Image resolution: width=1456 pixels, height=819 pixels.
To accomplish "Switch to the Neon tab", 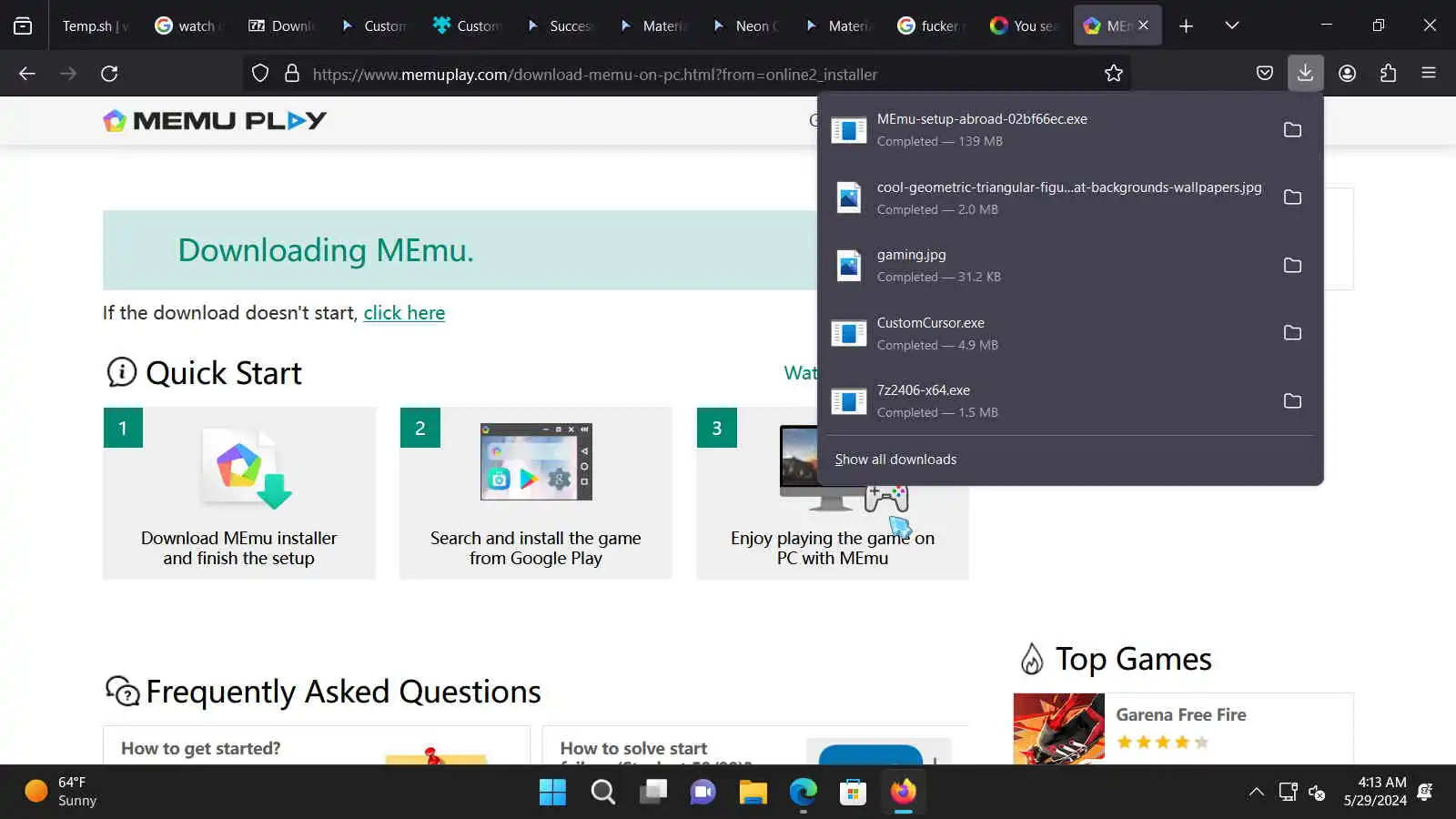I will coord(746,25).
